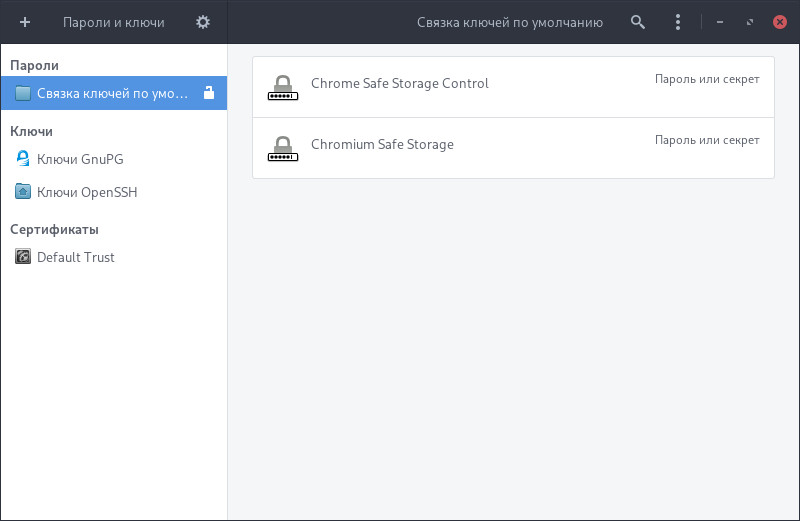Image resolution: width=800 pixels, height=521 pixels.
Task: Click the lock icon beside Chromium Safe Storage
Action: [x=283, y=149]
